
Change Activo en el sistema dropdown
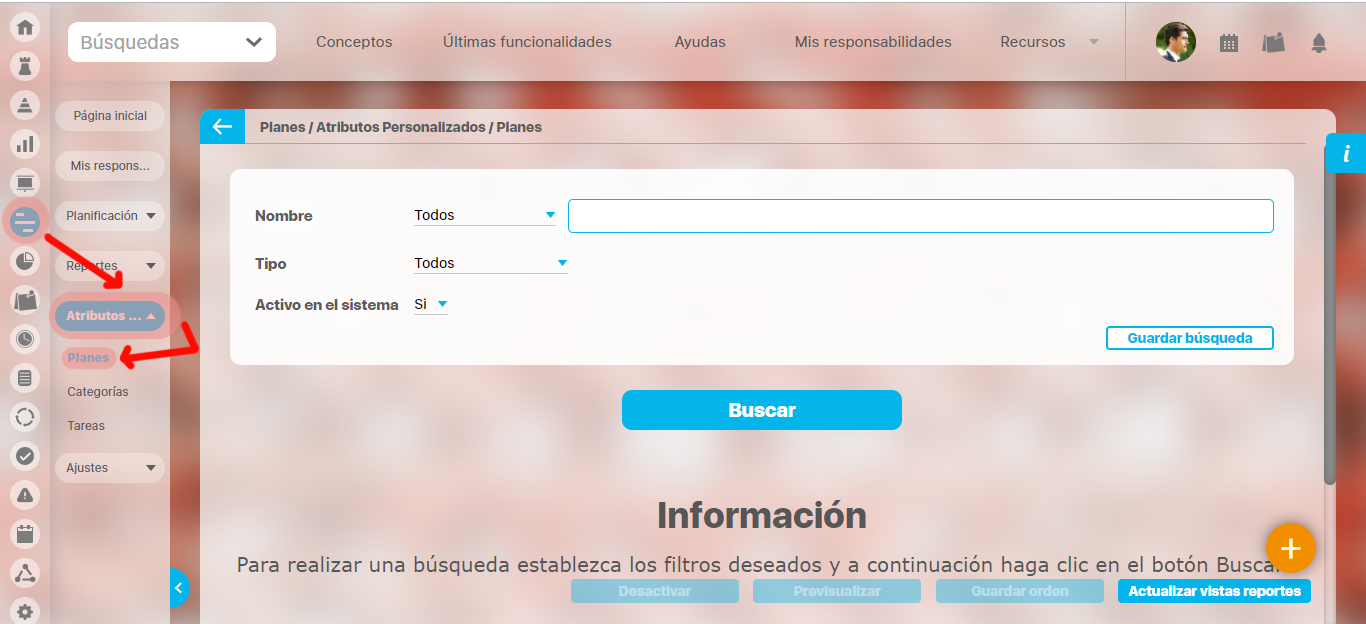(x=431, y=304)
